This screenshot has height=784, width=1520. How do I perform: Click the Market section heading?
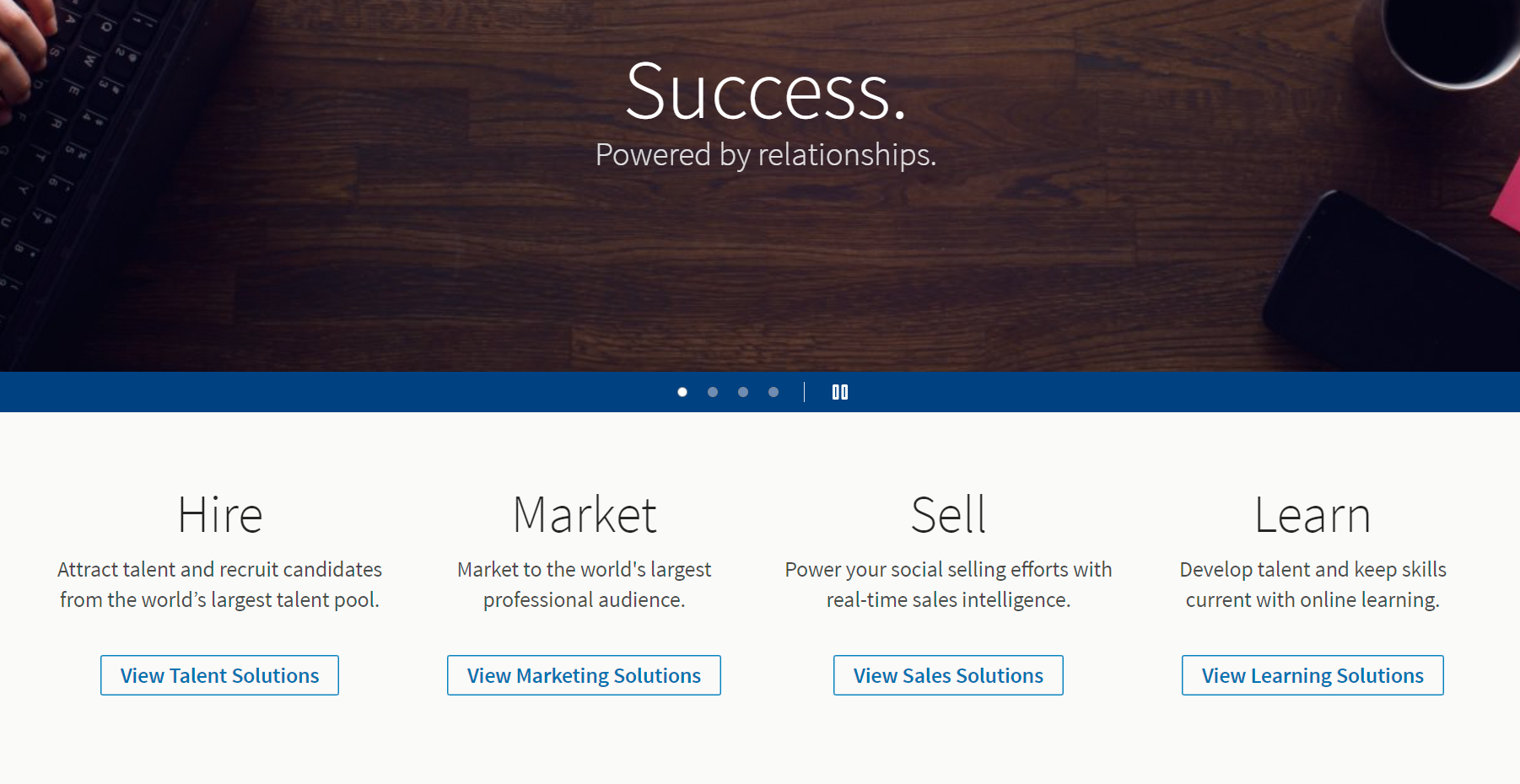[584, 514]
